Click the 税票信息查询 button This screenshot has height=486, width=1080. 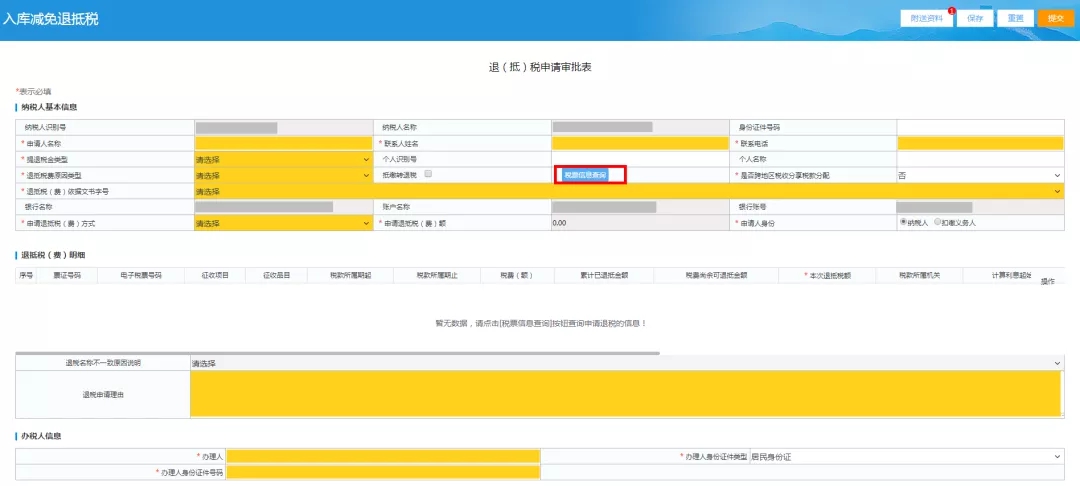tap(585, 176)
